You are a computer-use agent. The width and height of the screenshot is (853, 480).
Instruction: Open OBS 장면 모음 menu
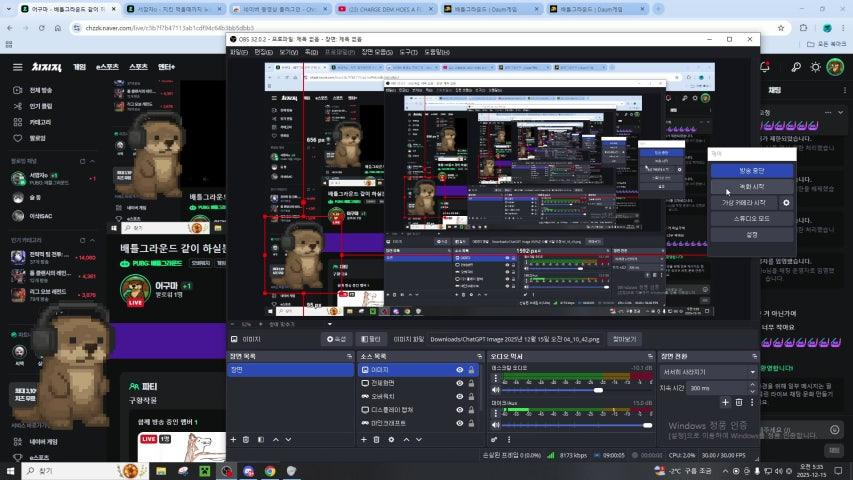point(377,52)
